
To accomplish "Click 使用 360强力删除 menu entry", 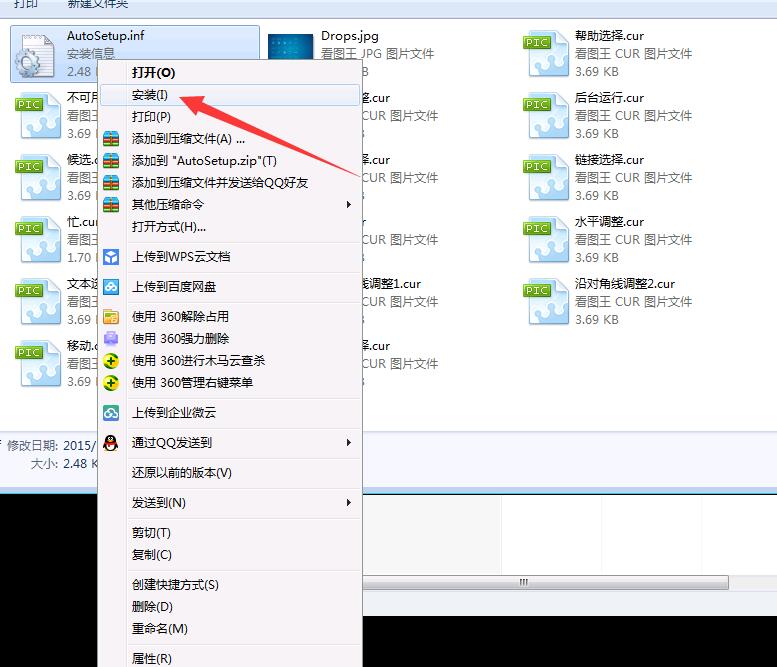I will click(180, 339).
